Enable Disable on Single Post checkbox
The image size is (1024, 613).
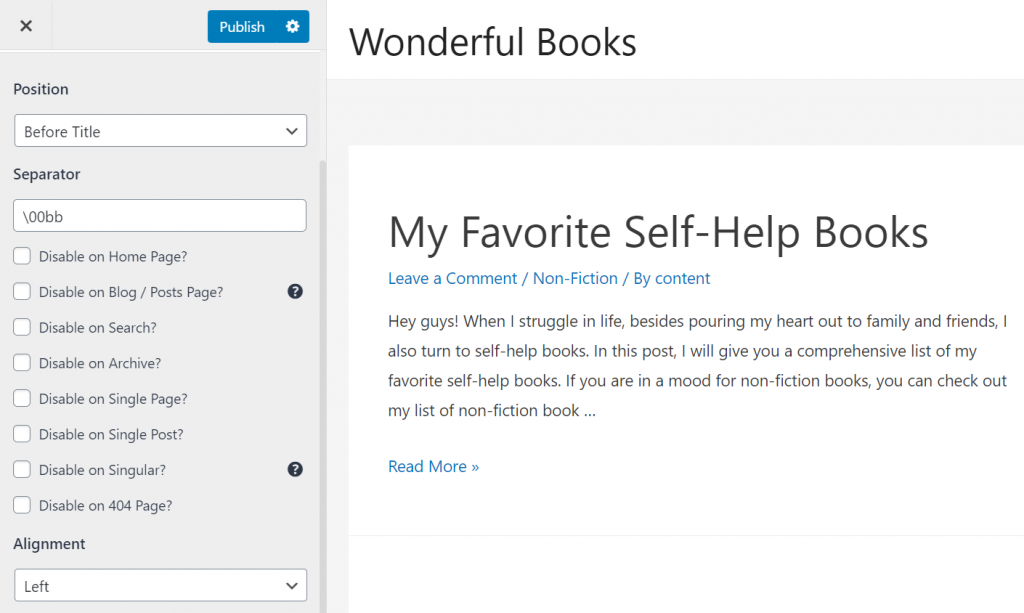coord(22,434)
